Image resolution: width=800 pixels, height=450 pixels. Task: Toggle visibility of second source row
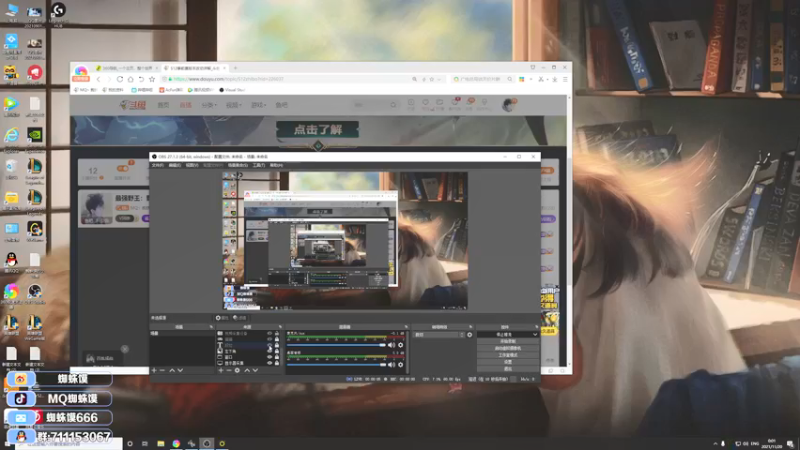tap(270, 339)
